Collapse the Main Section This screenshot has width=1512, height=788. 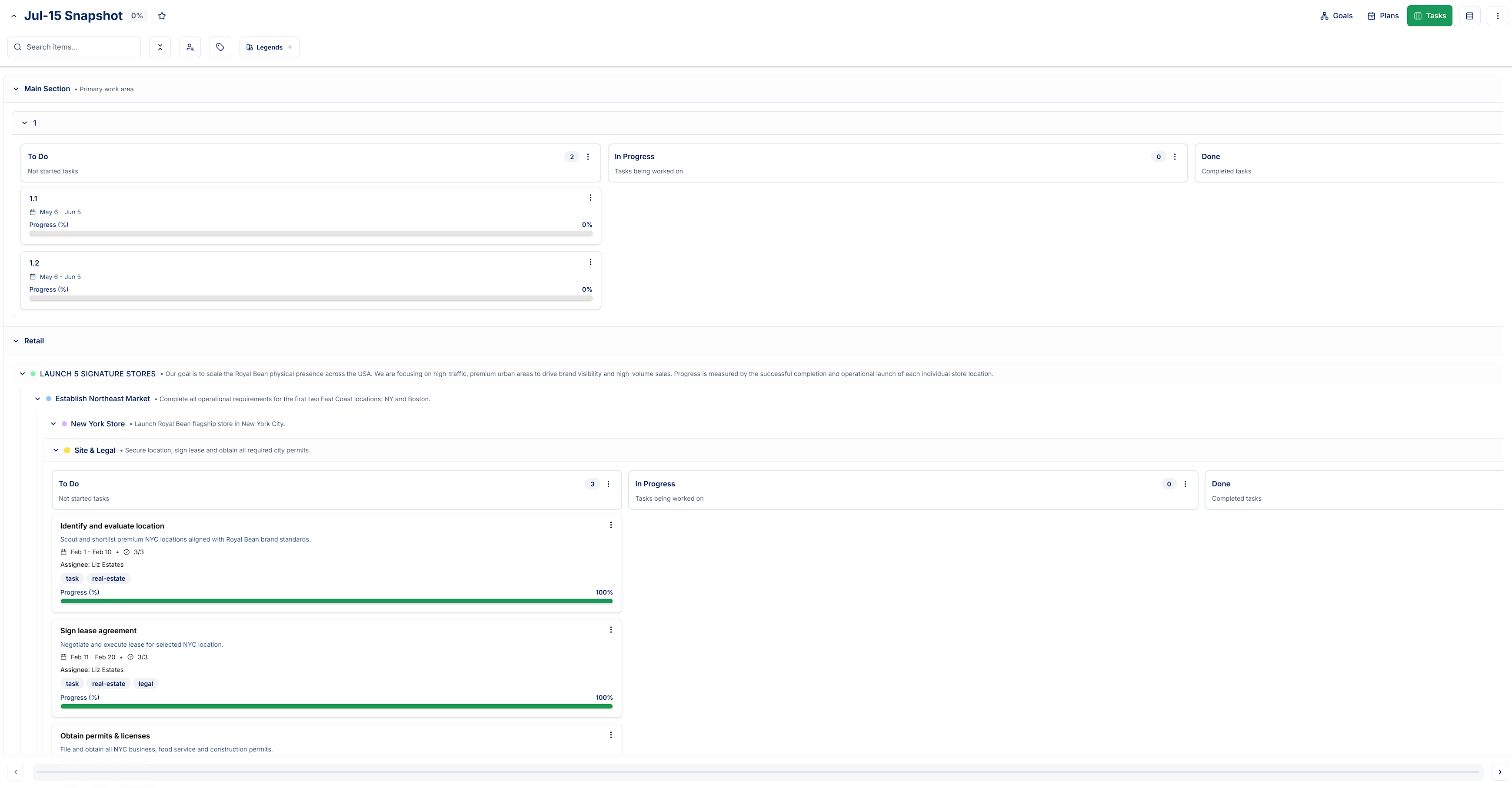pyautogui.click(x=16, y=89)
